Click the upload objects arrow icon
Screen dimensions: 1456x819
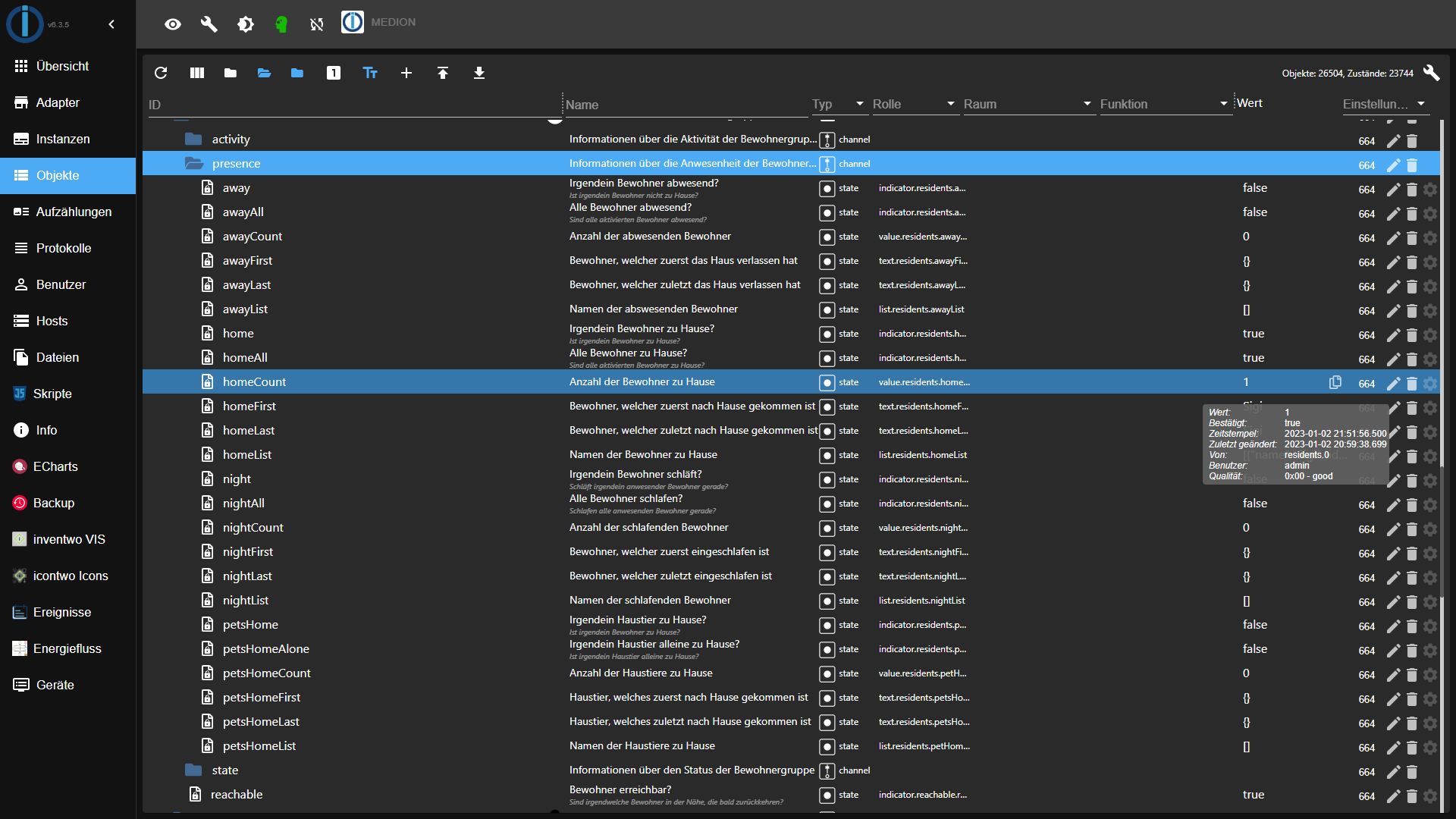pos(443,73)
